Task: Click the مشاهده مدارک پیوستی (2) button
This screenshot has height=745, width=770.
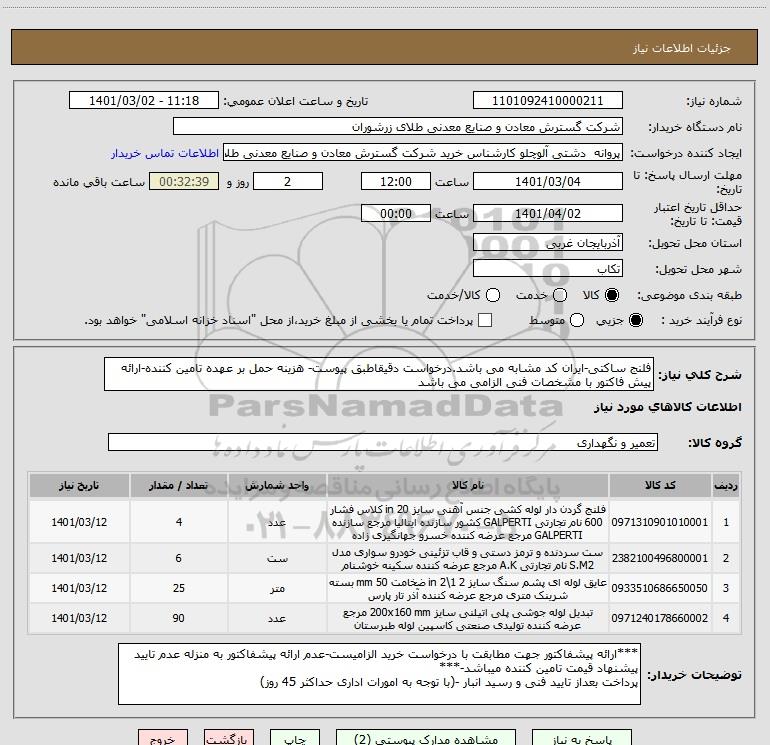Action: [x=426, y=739]
